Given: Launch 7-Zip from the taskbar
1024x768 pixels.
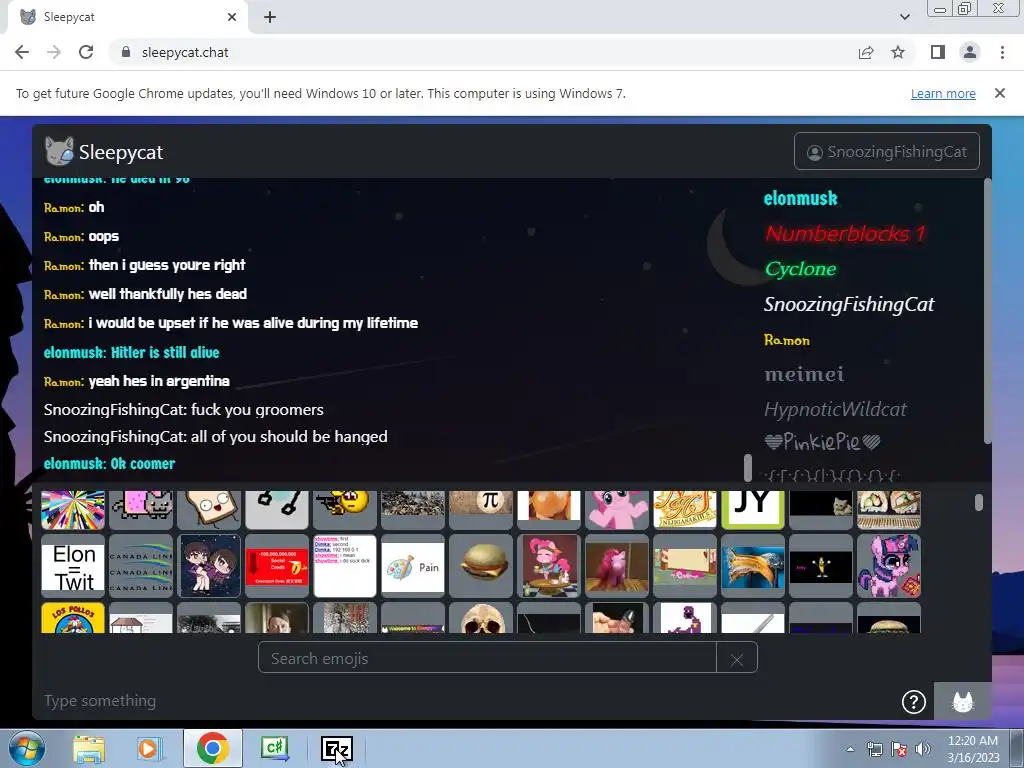Looking at the screenshot, I should [x=337, y=749].
